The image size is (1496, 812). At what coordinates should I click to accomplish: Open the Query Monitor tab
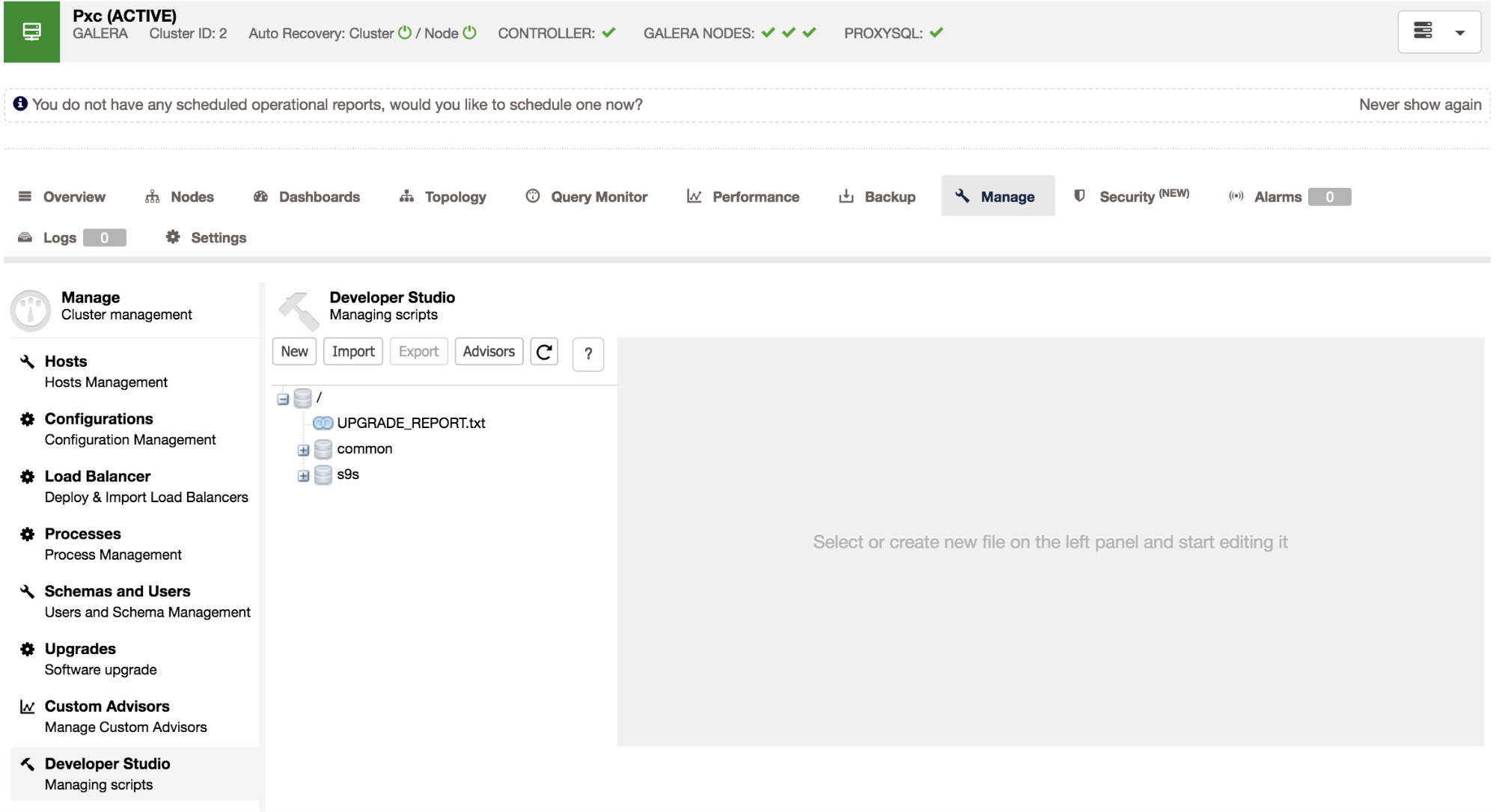[587, 197]
